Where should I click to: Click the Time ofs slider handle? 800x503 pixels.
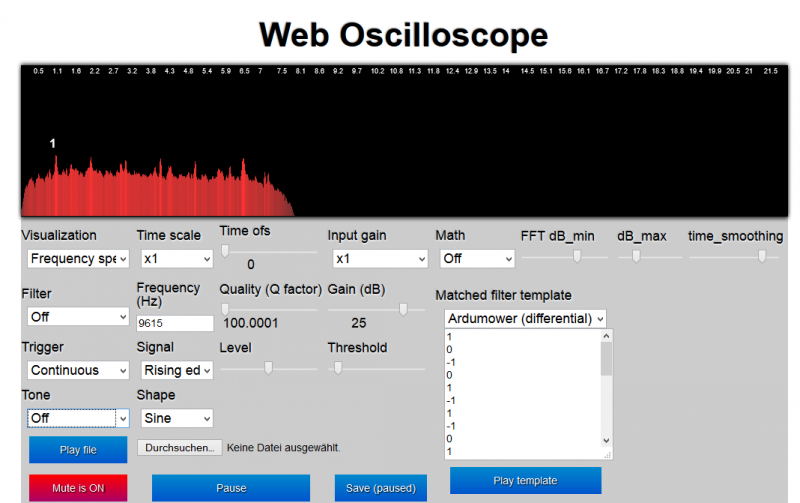pos(224,250)
